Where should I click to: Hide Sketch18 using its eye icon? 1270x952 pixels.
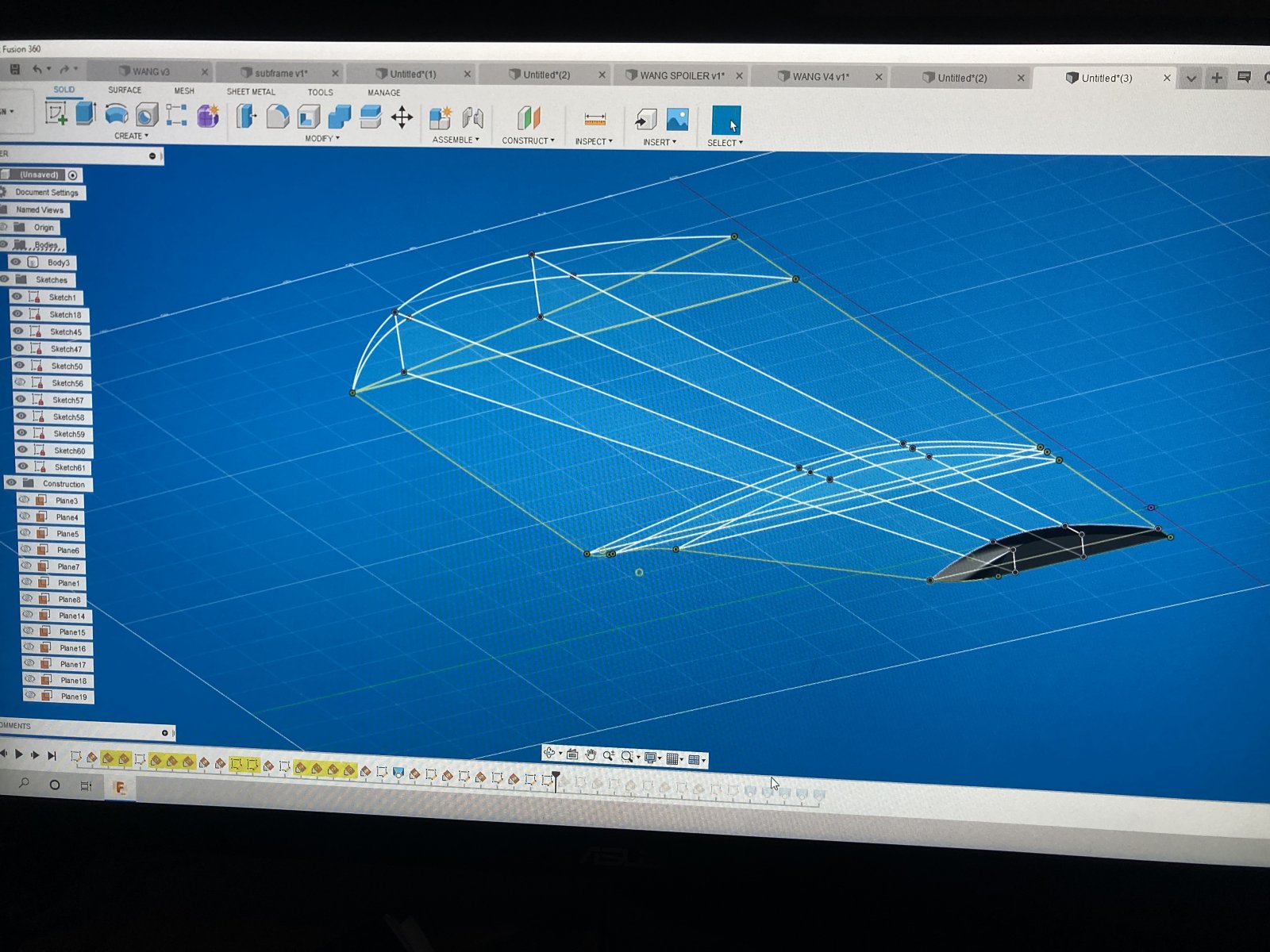[17, 314]
